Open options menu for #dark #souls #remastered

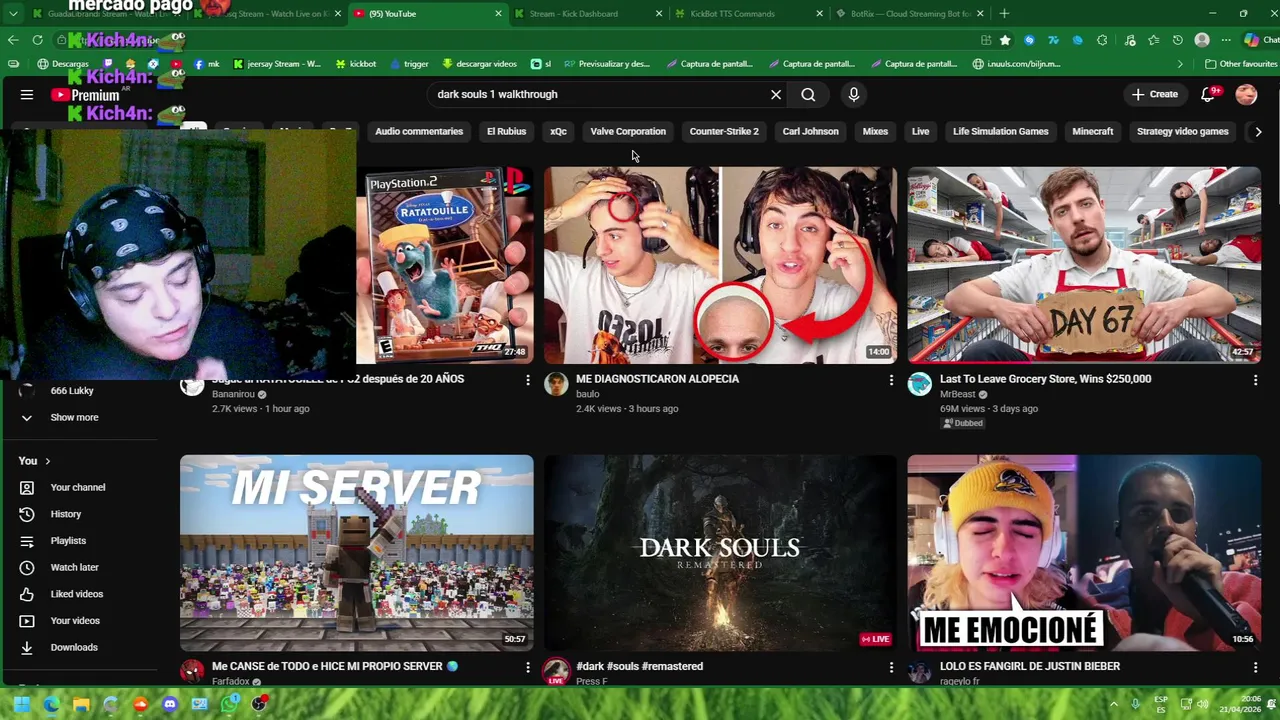pos(891,667)
